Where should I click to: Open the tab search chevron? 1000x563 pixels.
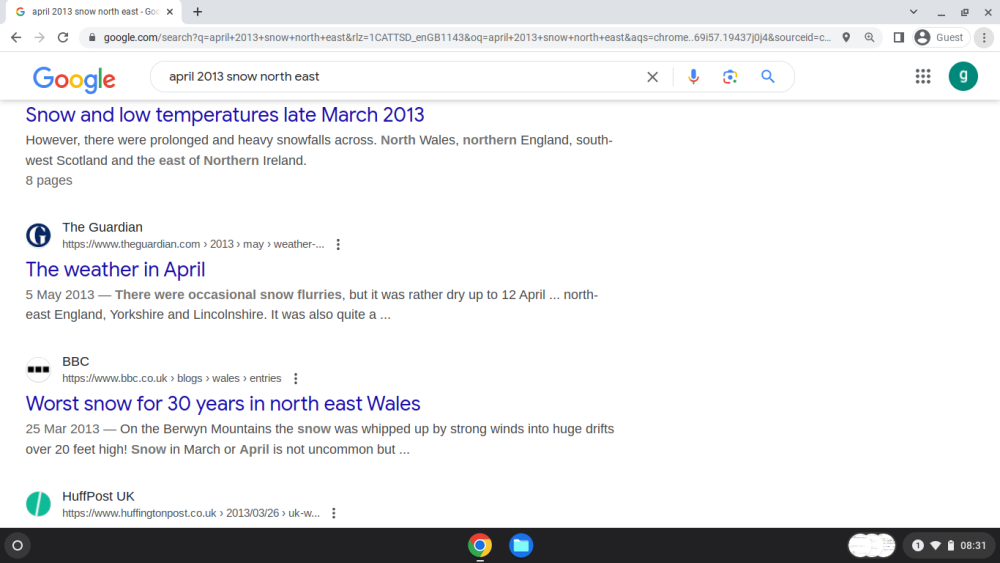tap(913, 11)
